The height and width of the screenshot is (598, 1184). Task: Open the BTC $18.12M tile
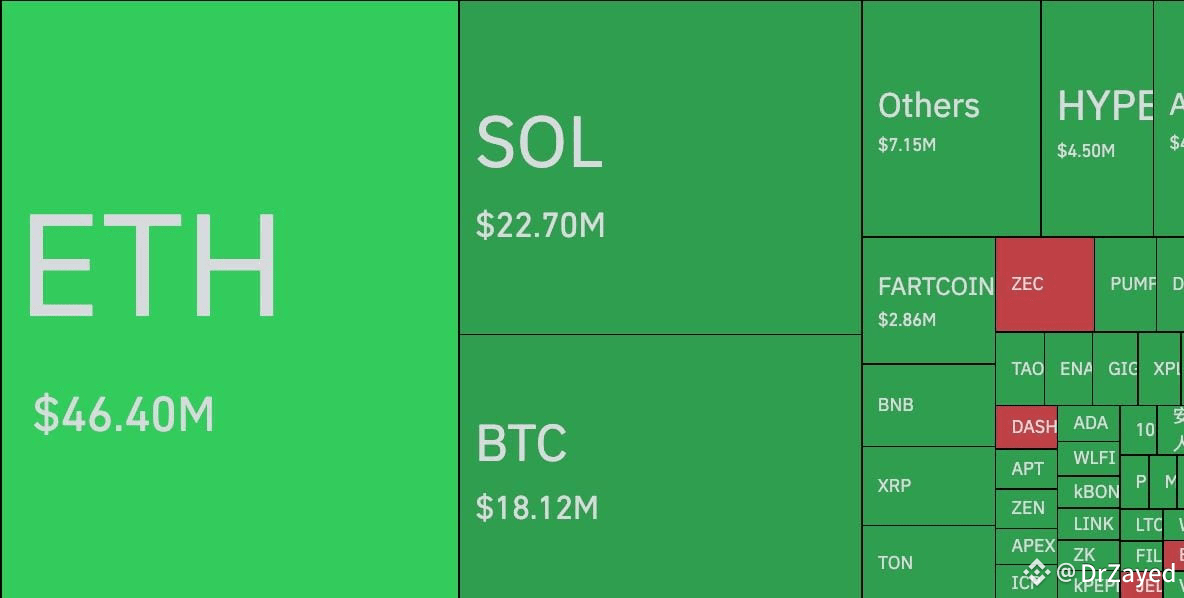[x=660, y=466]
